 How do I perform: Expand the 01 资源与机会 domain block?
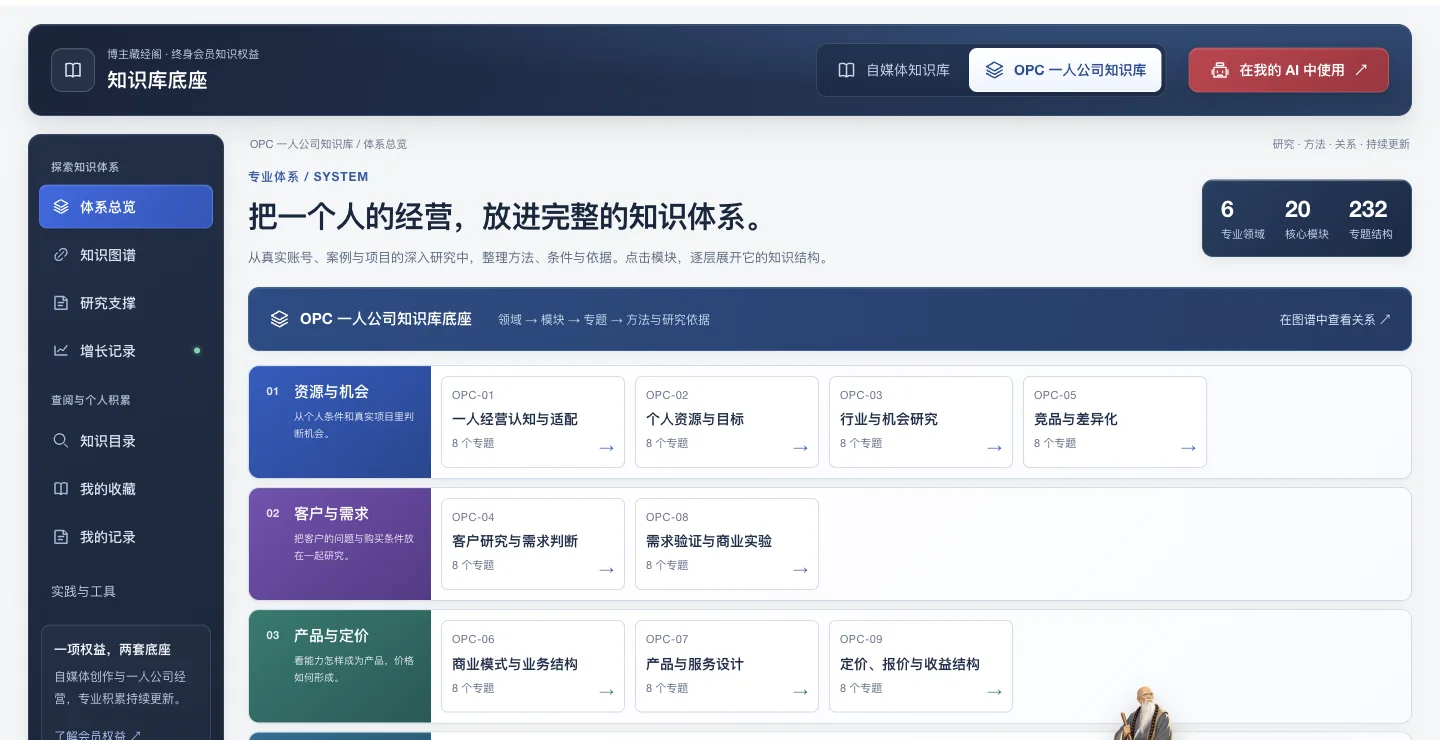point(340,422)
